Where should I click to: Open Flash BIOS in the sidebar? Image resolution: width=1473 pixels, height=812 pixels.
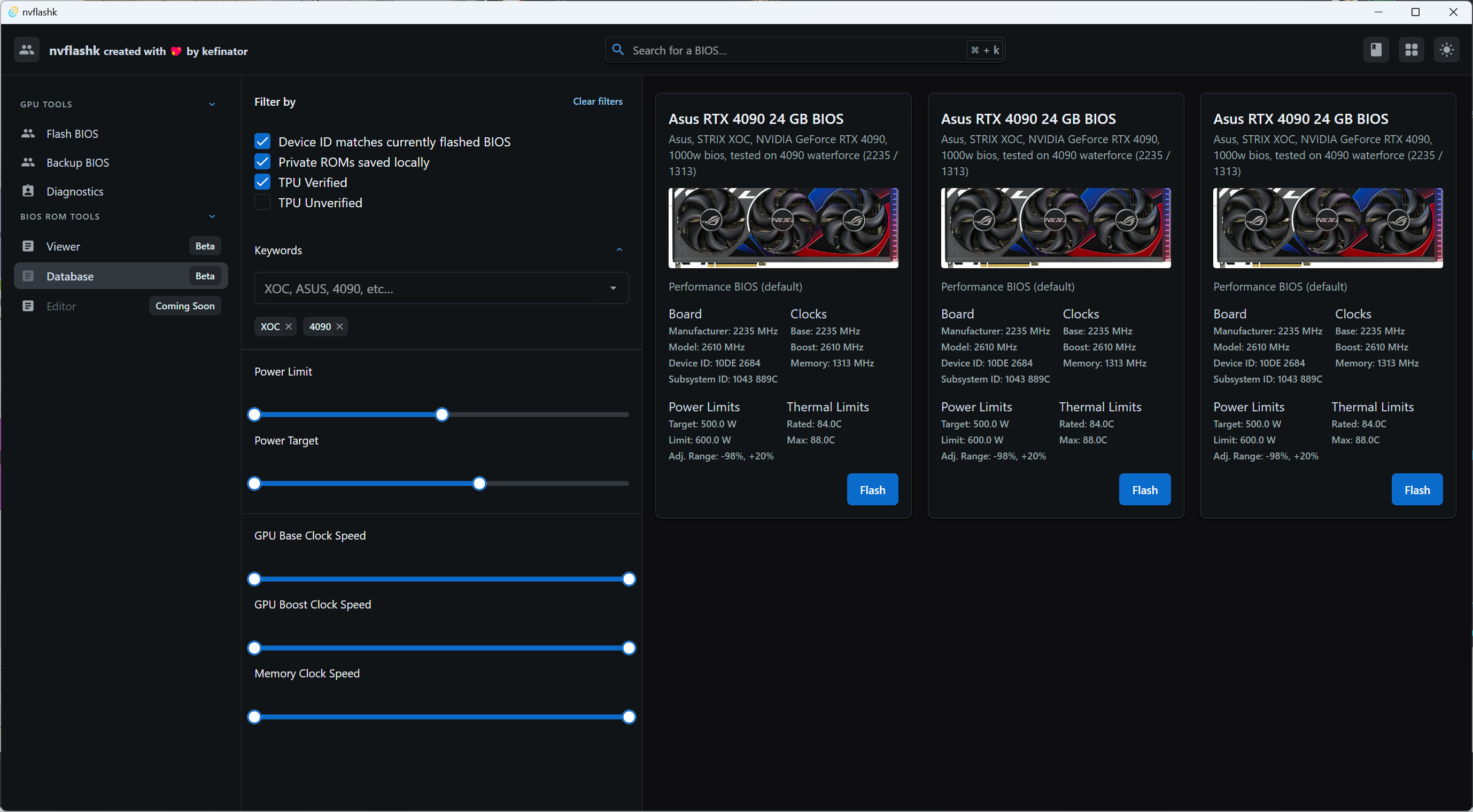click(x=72, y=134)
